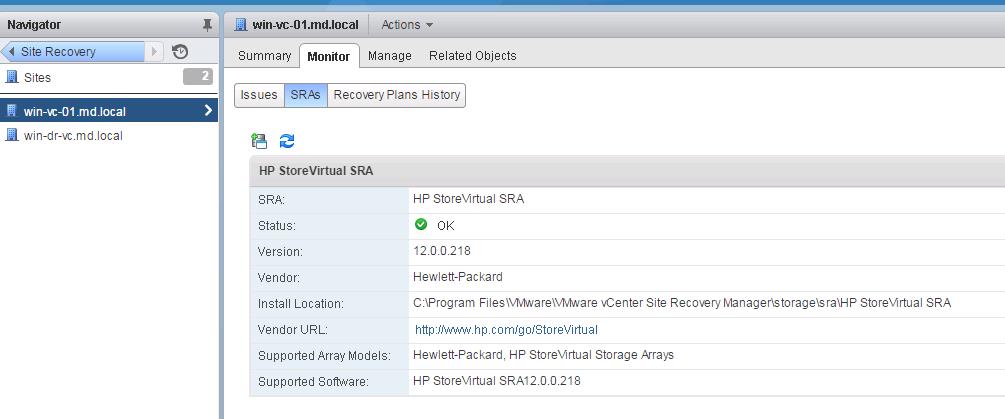Select version value 12.0.0.218
The width and height of the screenshot is (1005, 419).
click(442, 251)
